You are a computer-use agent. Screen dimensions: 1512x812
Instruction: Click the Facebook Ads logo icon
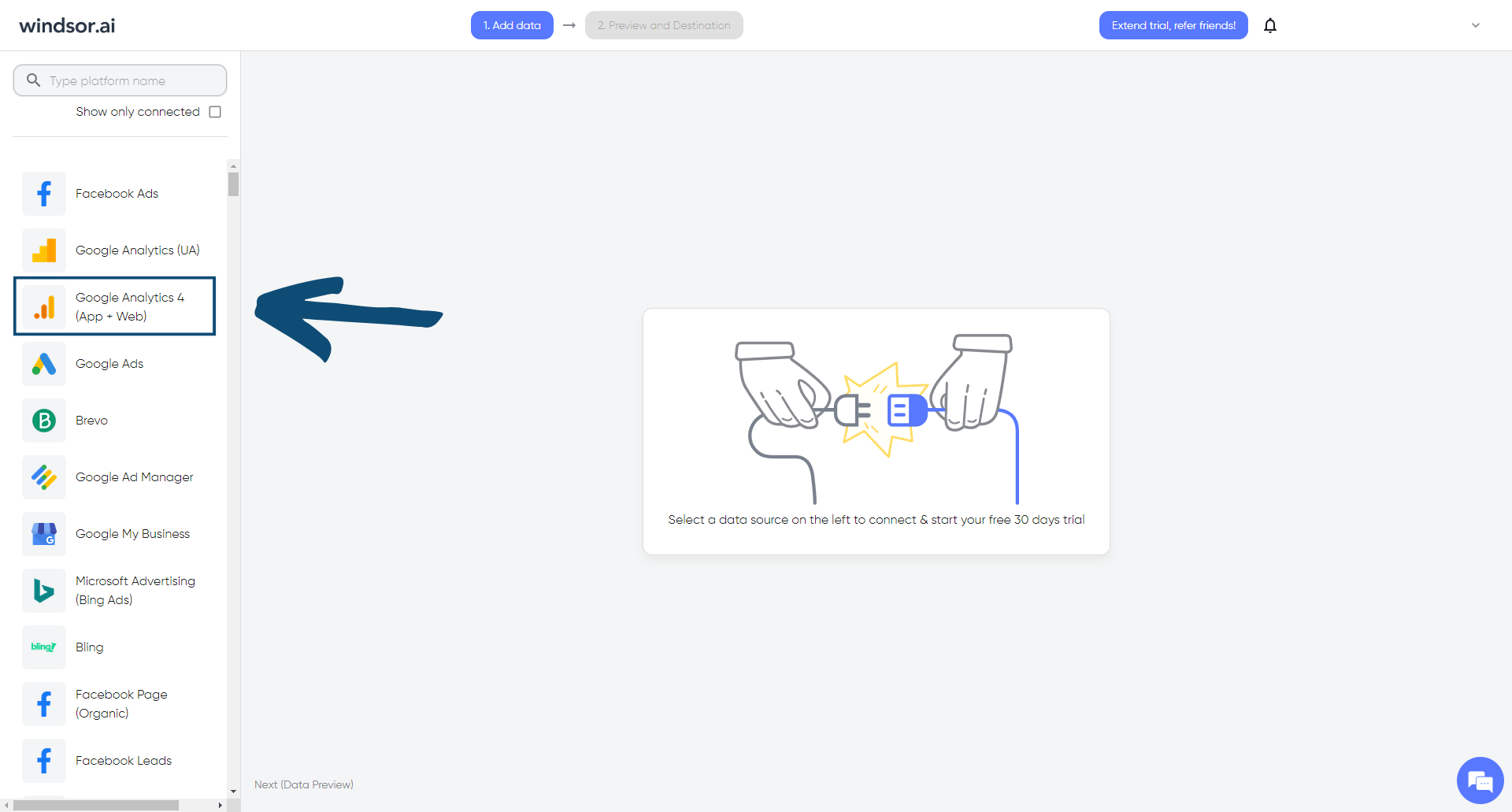(44, 194)
